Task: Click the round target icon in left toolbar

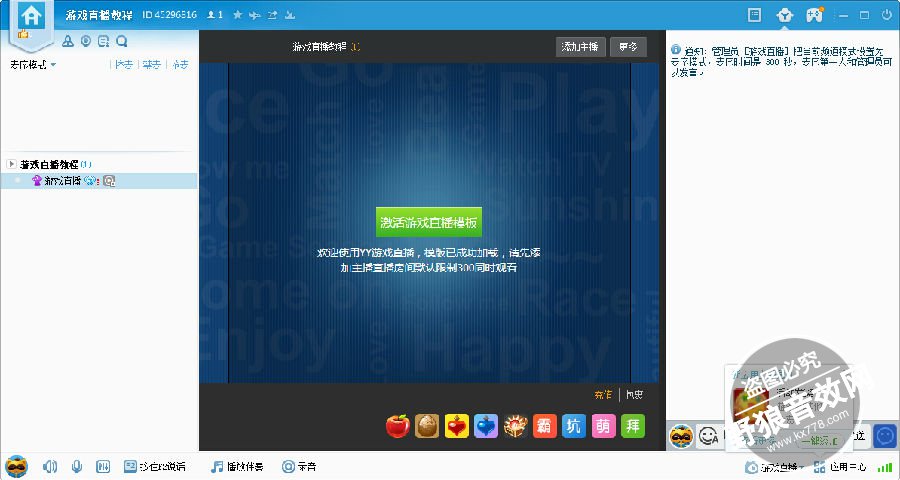Action: (86, 41)
